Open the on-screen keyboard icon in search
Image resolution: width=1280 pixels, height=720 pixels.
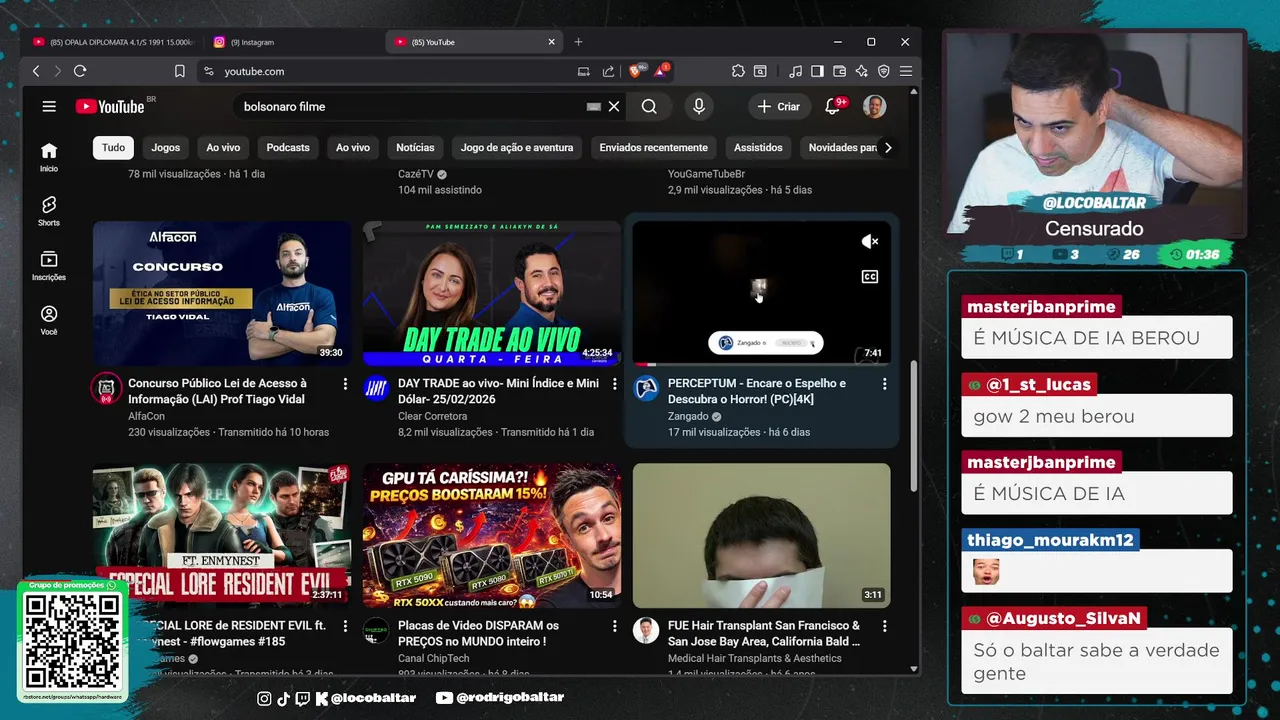(593, 106)
